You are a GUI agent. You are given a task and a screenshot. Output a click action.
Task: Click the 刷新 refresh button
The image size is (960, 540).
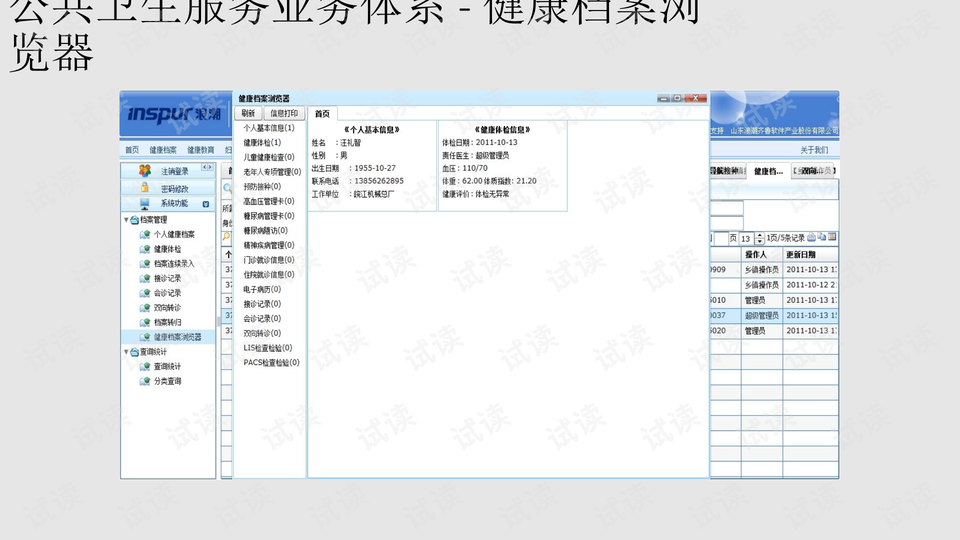(248, 114)
